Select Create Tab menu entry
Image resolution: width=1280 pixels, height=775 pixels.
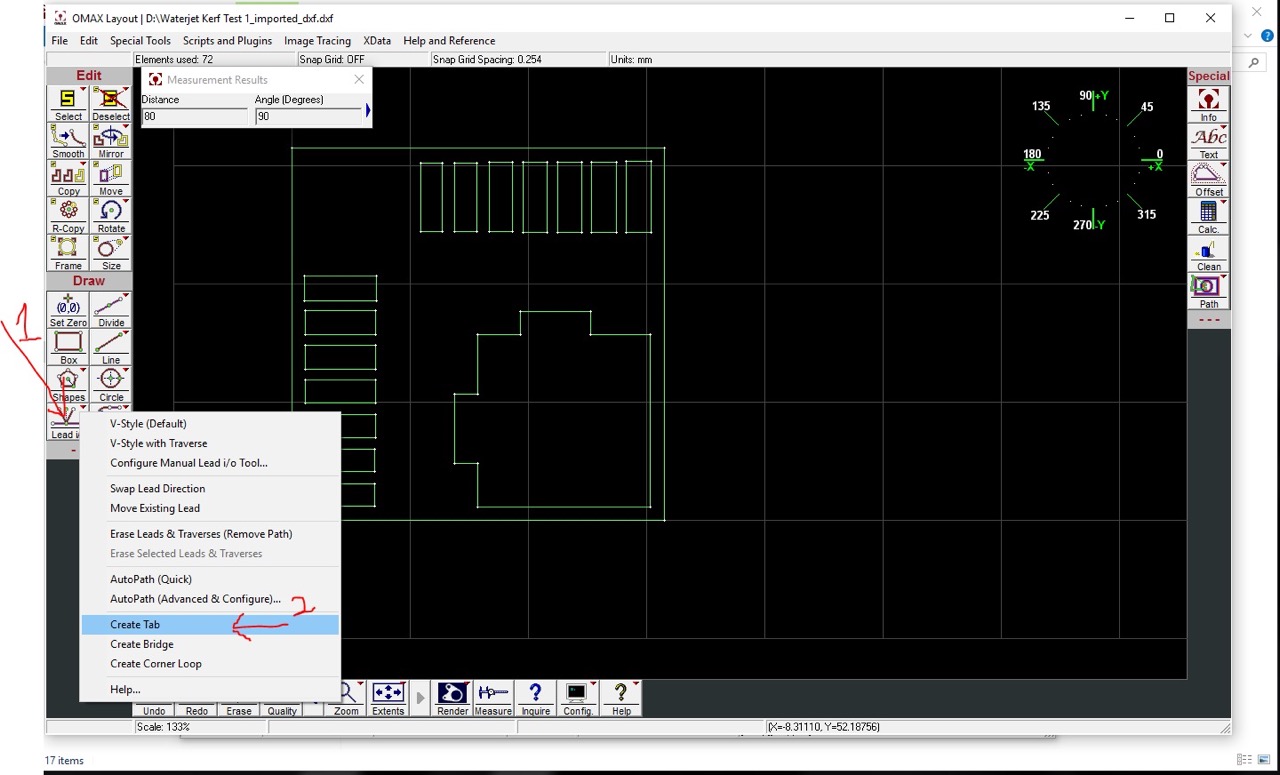coord(210,625)
